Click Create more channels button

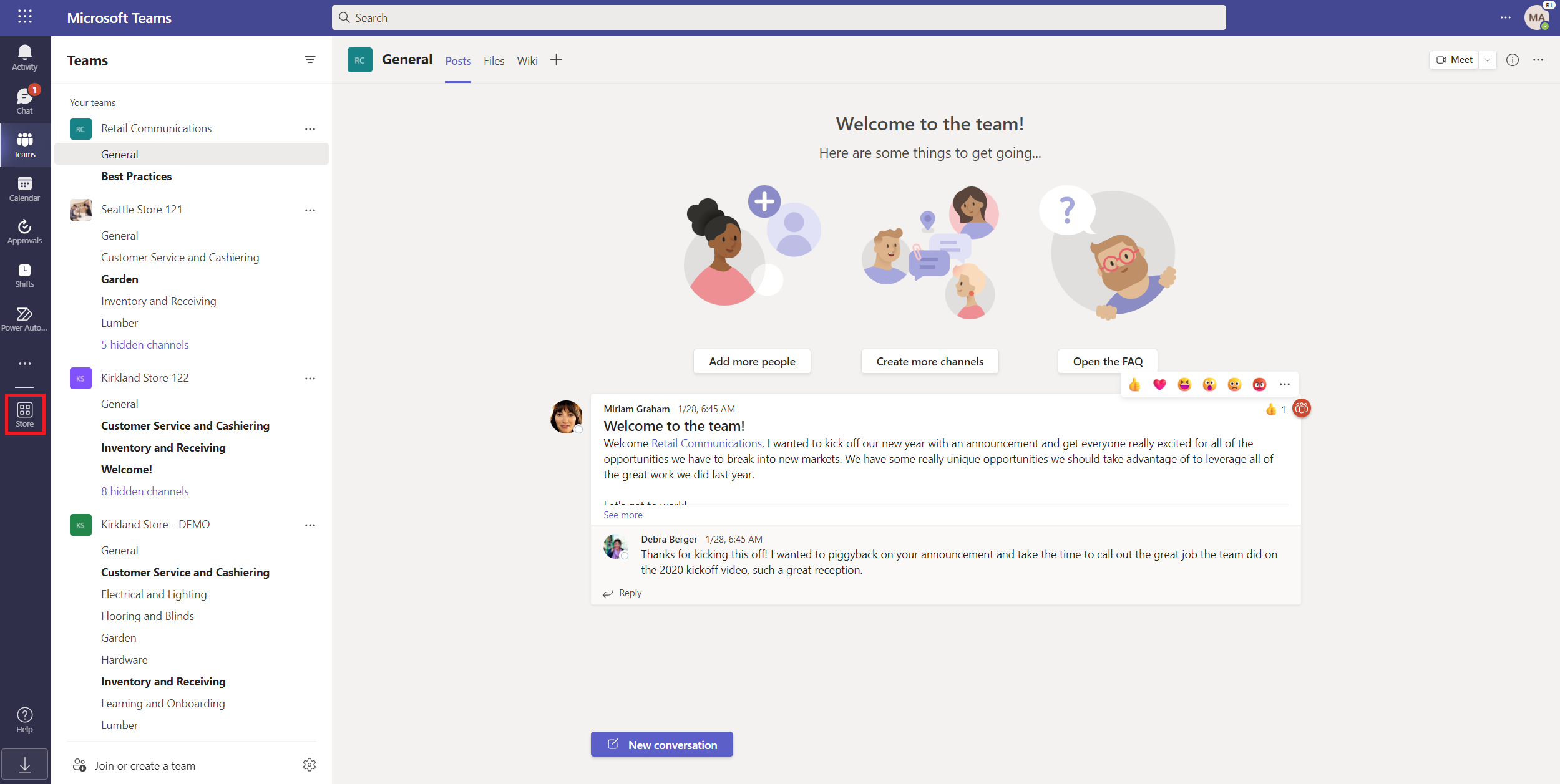coord(930,362)
